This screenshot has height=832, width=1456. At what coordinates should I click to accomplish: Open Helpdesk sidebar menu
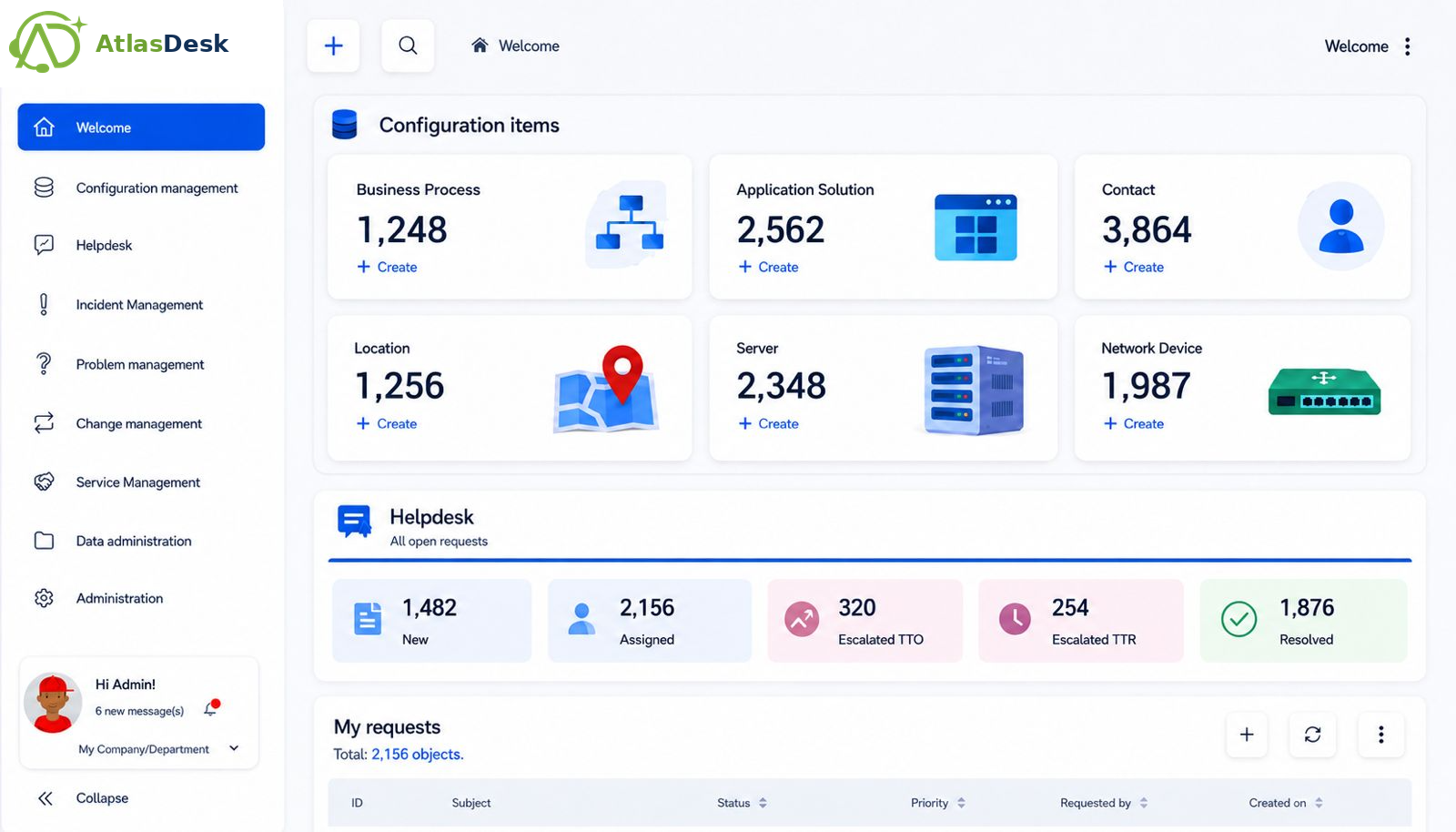coord(141,245)
